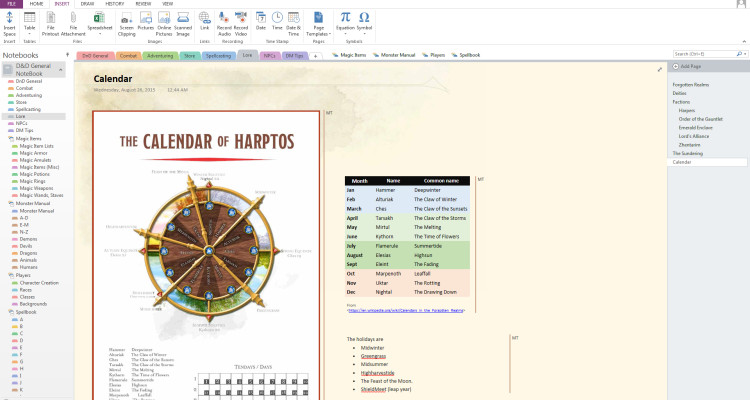Open the Zhentarim subpage
750x400 pixels.
[689, 145]
